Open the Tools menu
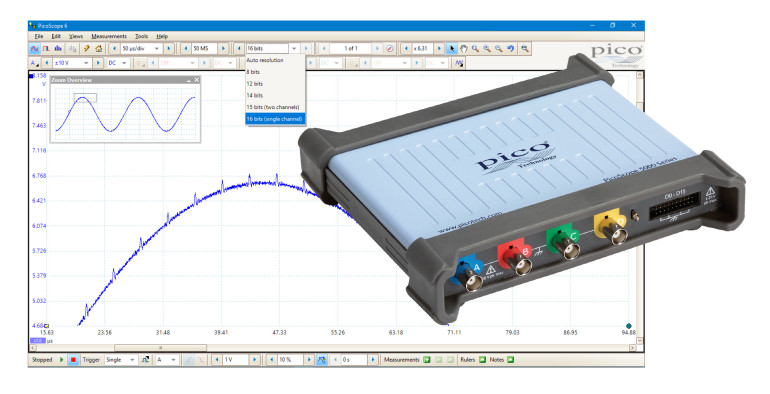This screenshot has height=394, width=770. (x=141, y=36)
